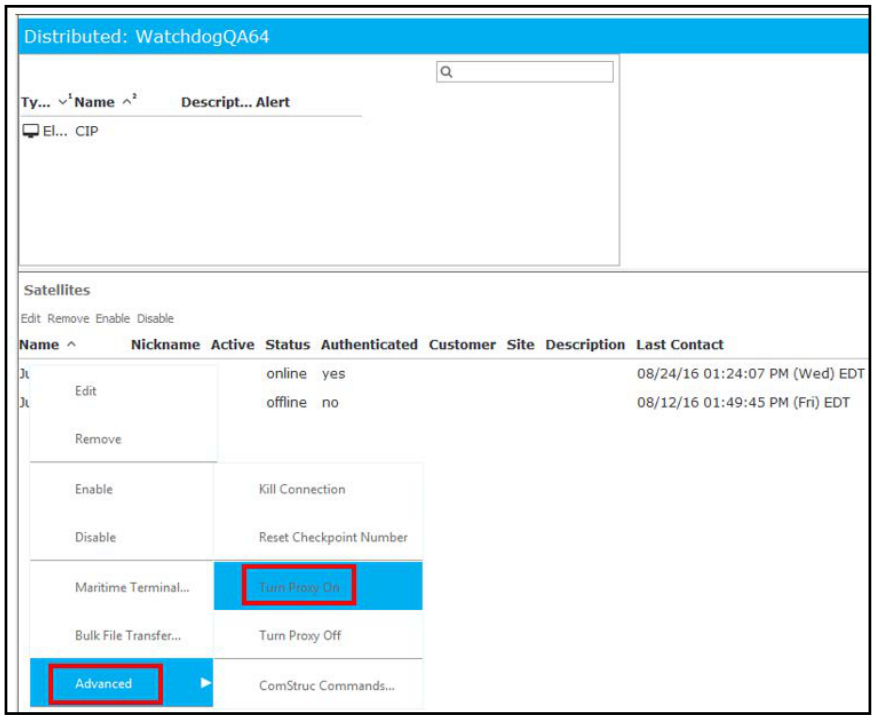The image size is (876, 720).
Task: Select Reset Checkpoint Number
Action: click(x=334, y=537)
